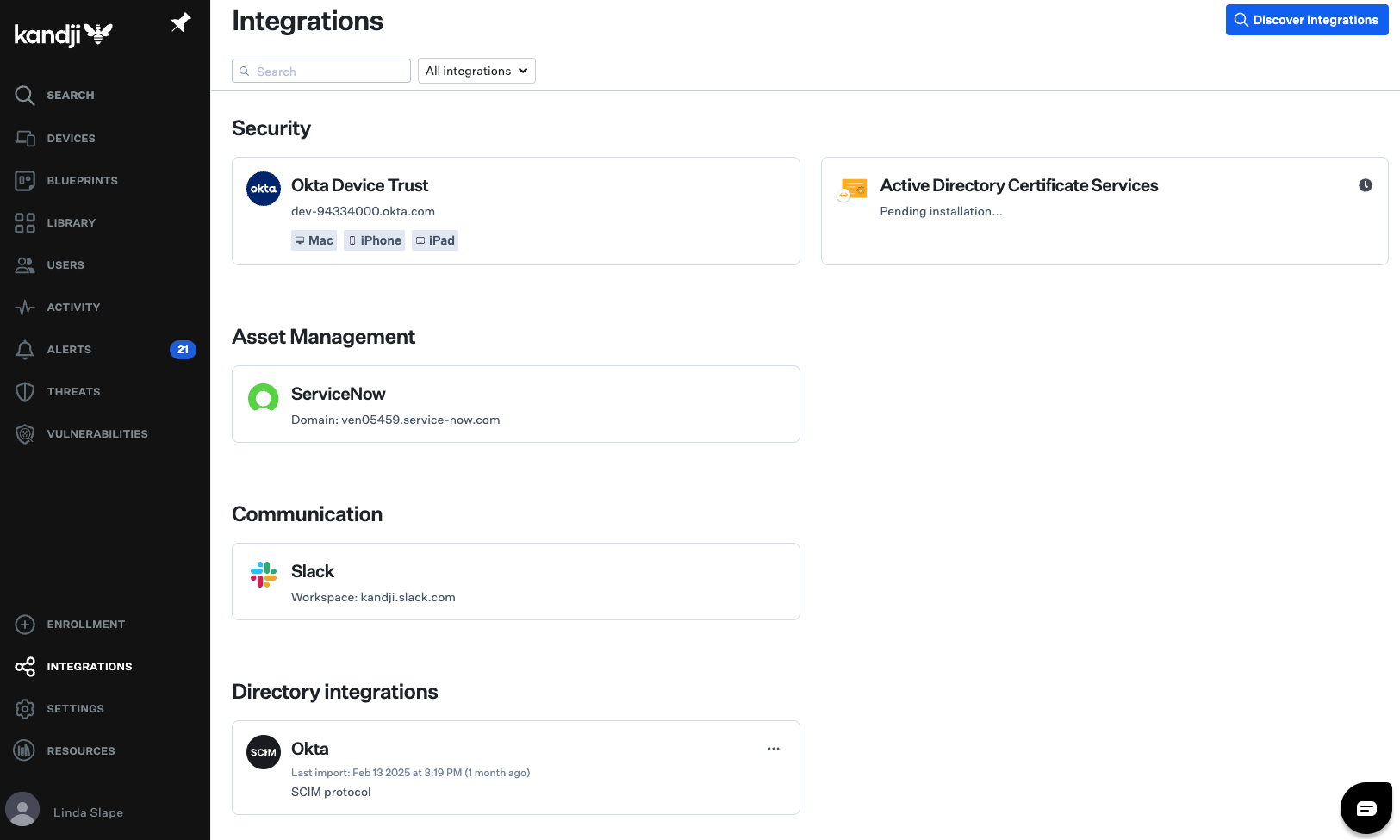1400x840 pixels.
Task: Click the Asset Management heading
Action: pos(323,337)
